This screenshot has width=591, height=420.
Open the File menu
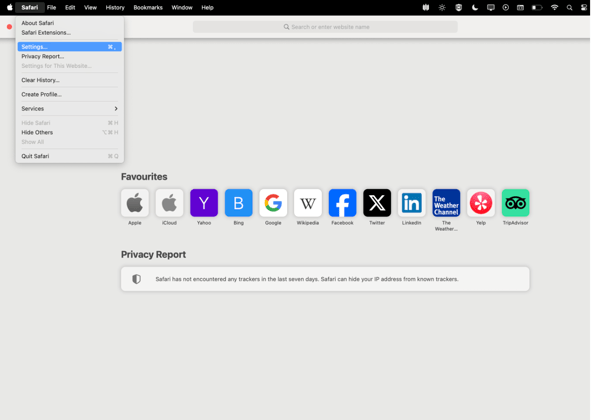pyautogui.click(x=52, y=8)
